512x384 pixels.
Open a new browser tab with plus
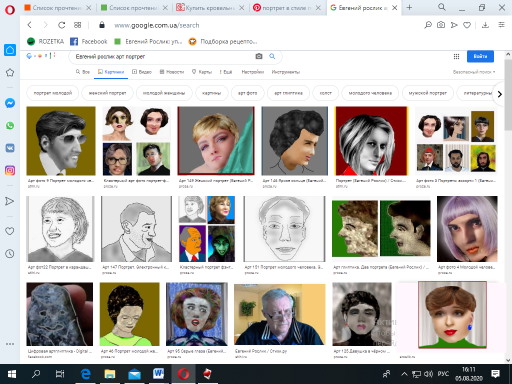click(x=409, y=7)
